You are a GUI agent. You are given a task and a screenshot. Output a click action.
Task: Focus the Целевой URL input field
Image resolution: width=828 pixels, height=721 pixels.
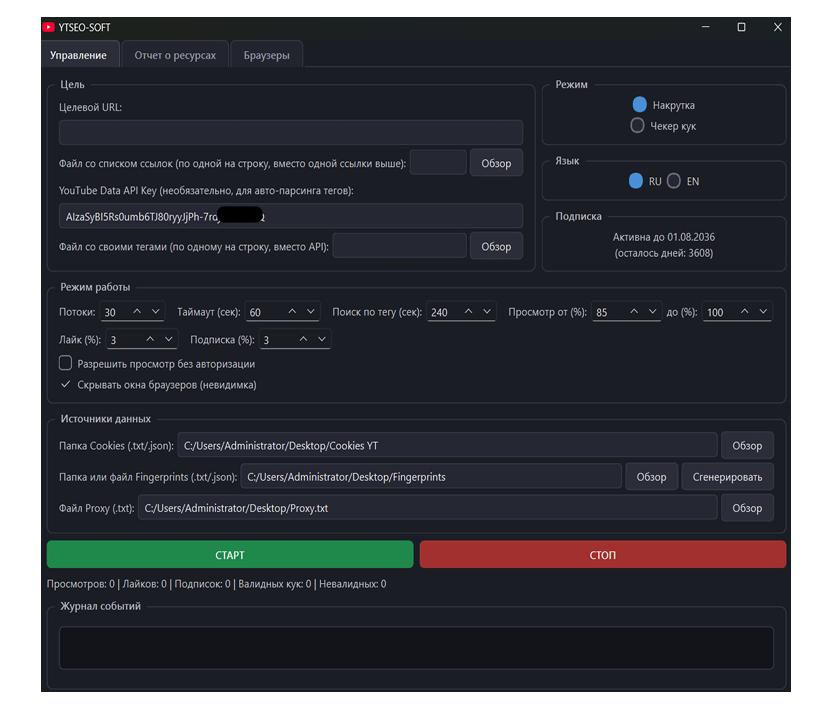[291, 132]
